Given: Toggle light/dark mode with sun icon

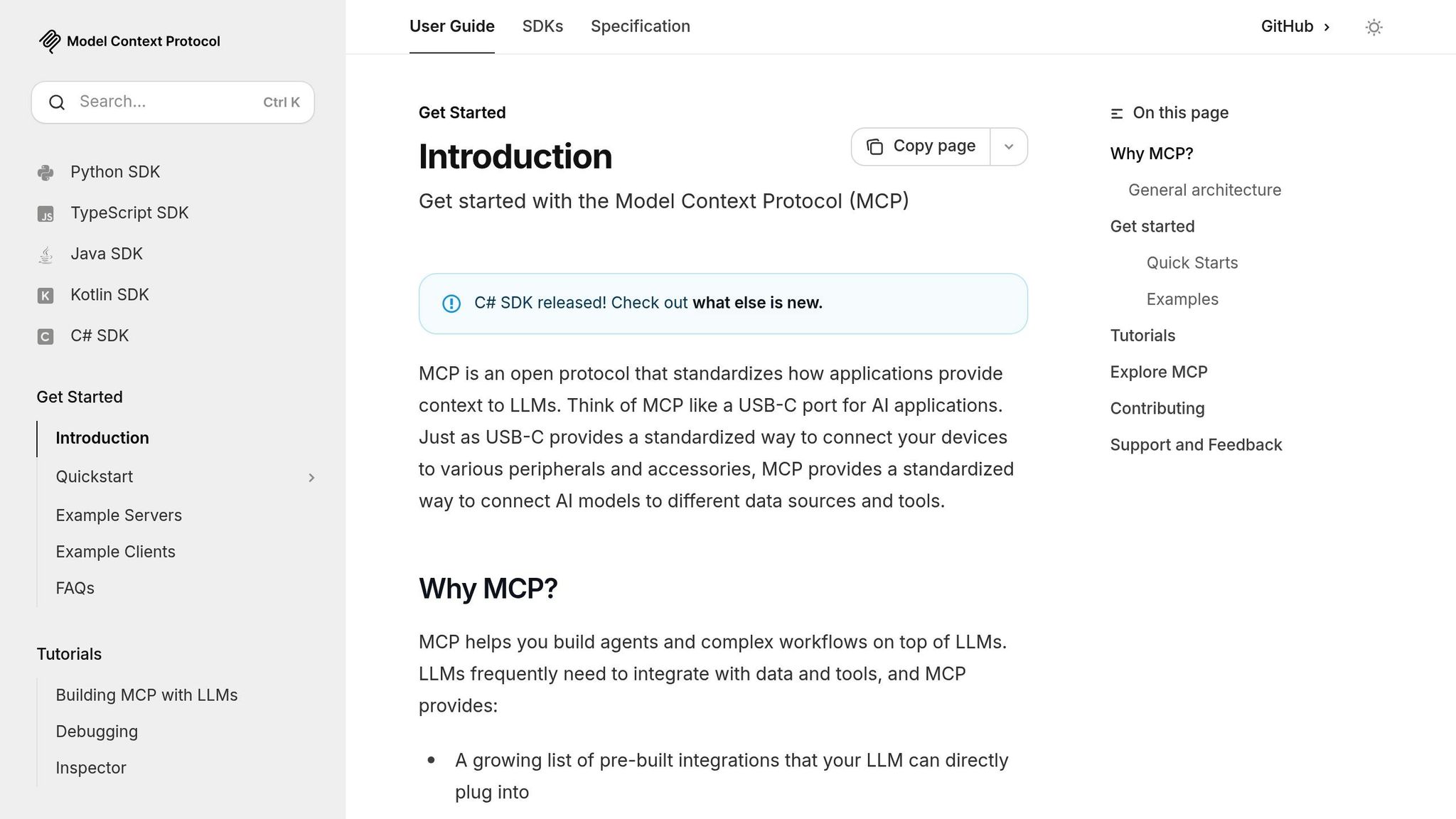Looking at the screenshot, I should click(x=1374, y=26).
